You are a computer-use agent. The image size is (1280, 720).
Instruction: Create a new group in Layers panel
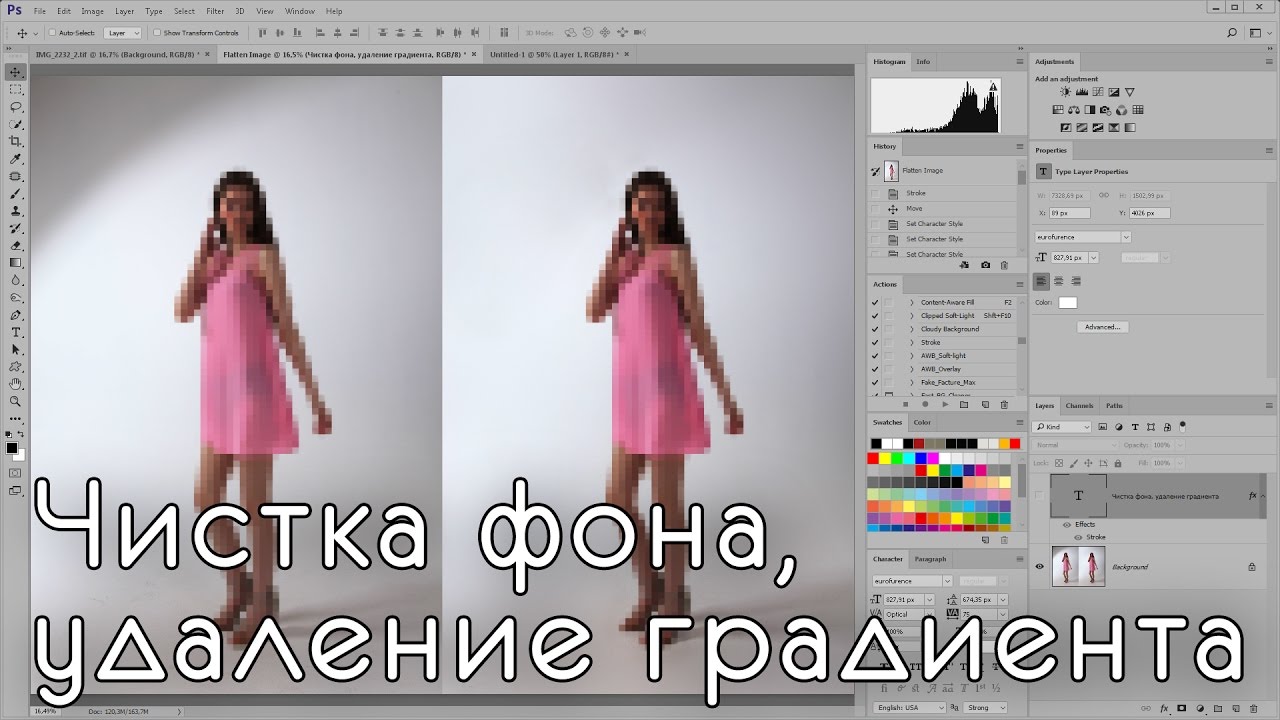click(x=1218, y=708)
